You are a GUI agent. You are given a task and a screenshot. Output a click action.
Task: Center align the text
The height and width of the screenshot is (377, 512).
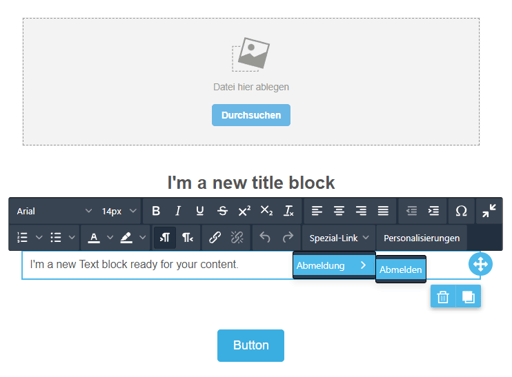click(x=339, y=211)
